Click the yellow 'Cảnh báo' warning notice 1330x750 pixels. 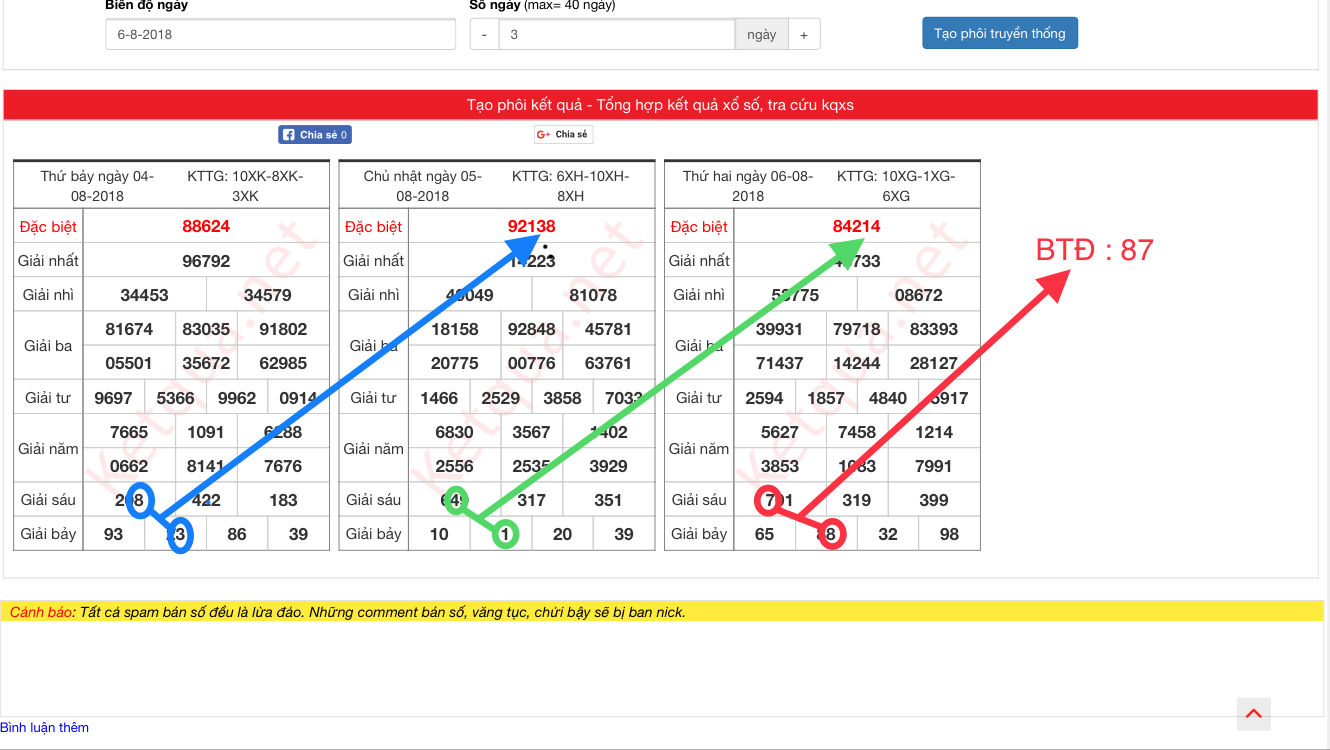(662, 612)
